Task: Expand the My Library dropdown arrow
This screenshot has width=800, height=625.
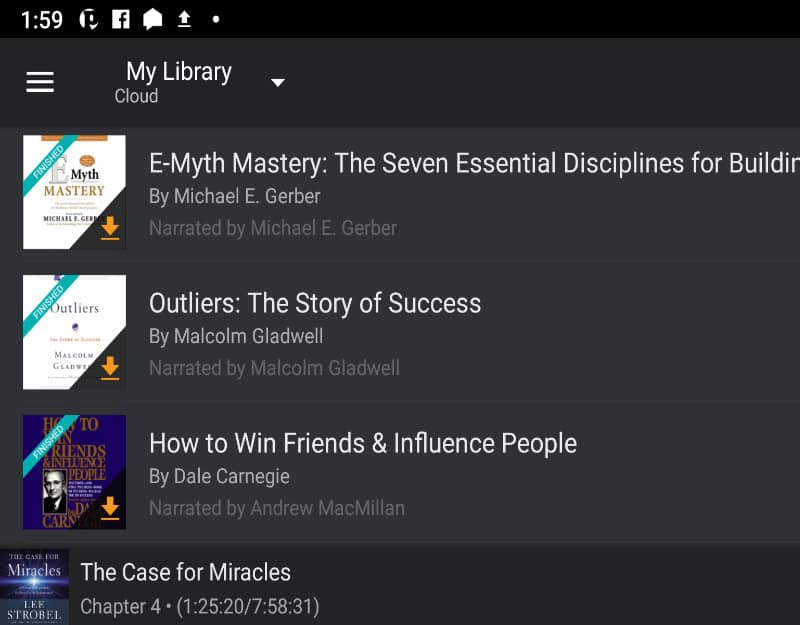Action: click(278, 82)
